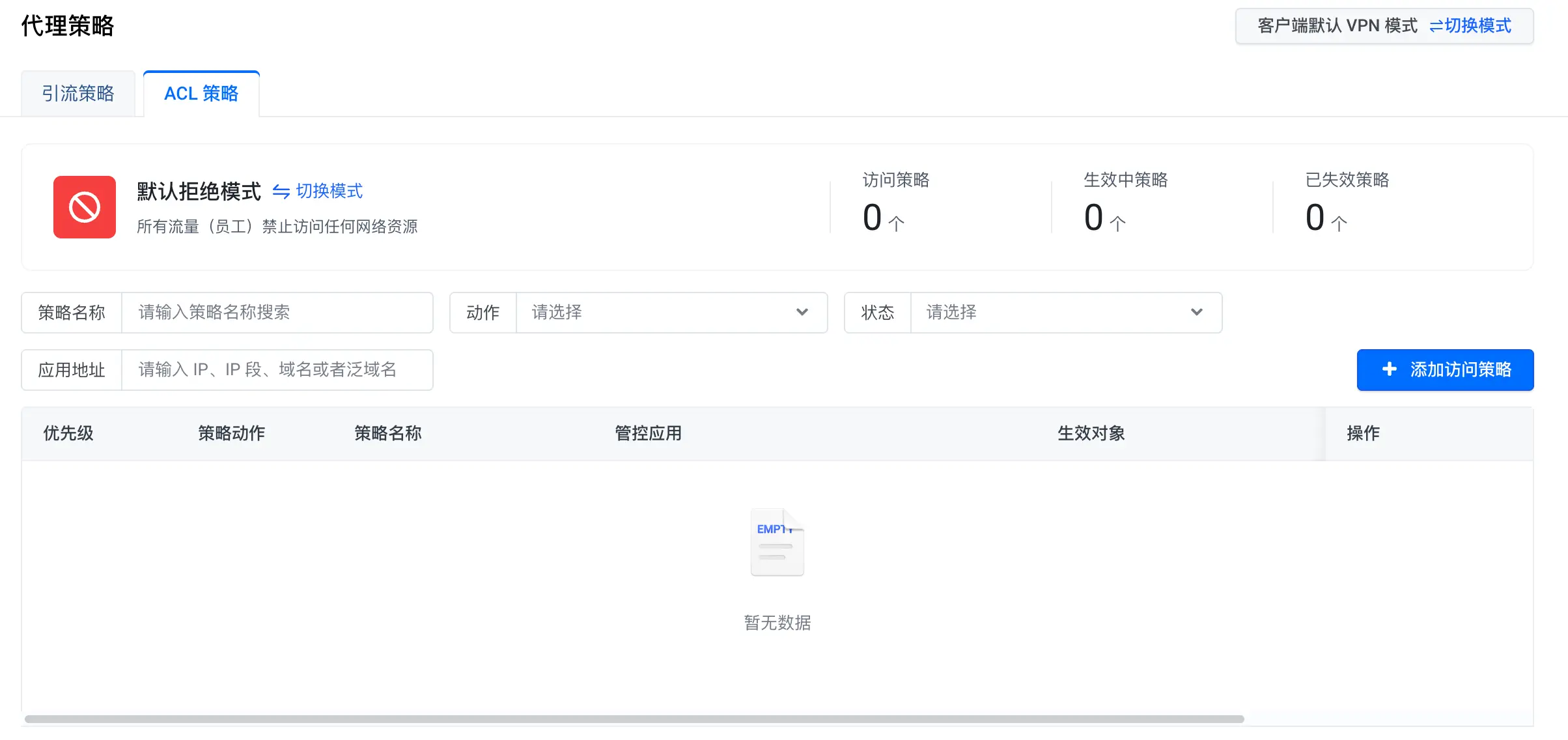Click the 管控应用 column header
Viewport: 1568px width, 740px height.
click(x=649, y=433)
